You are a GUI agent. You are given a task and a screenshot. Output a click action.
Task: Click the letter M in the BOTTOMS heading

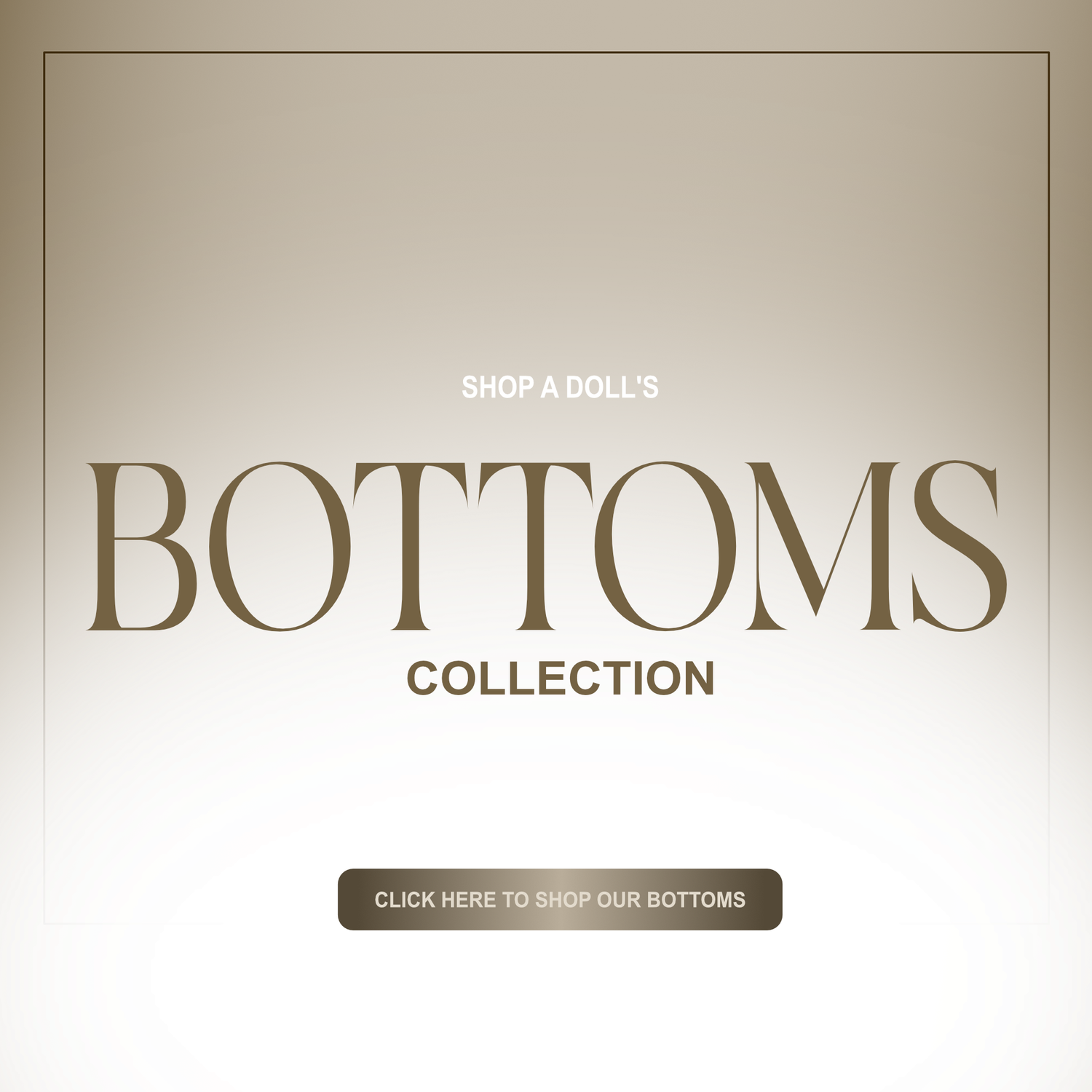[823, 546]
